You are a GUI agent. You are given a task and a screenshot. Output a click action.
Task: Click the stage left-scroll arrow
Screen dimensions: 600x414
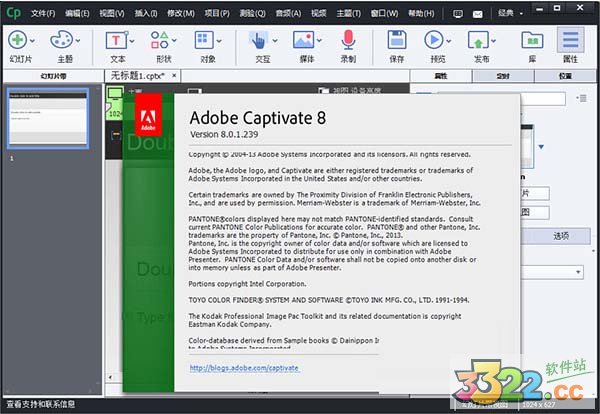(110, 377)
